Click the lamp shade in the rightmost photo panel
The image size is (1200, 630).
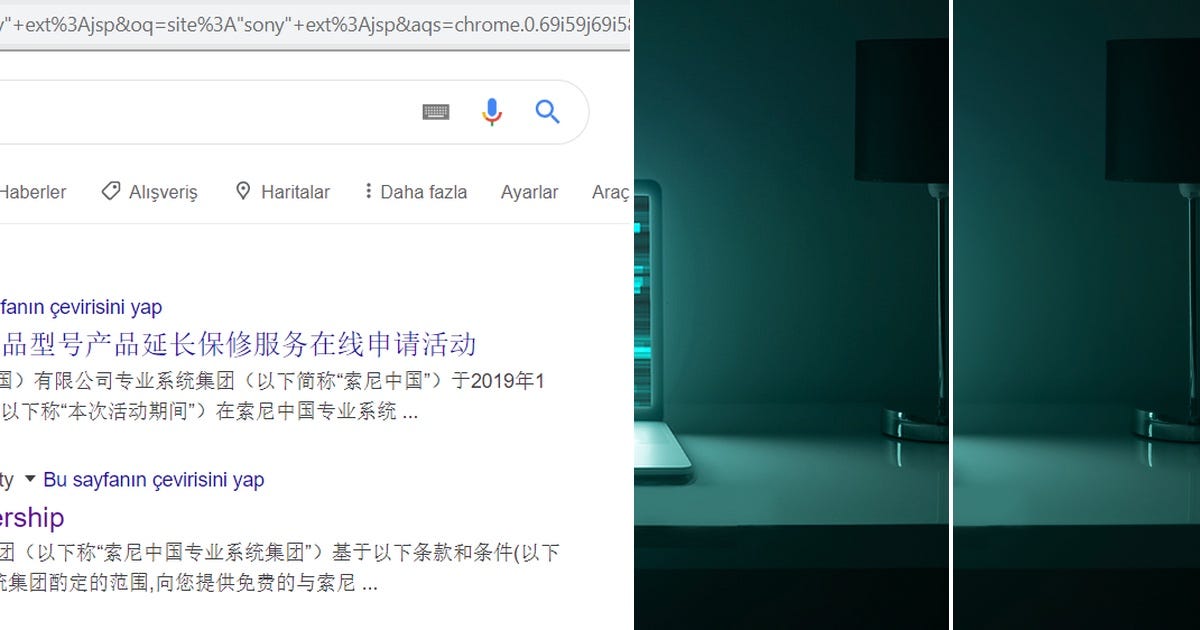pyautogui.click(x=1152, y=111)
